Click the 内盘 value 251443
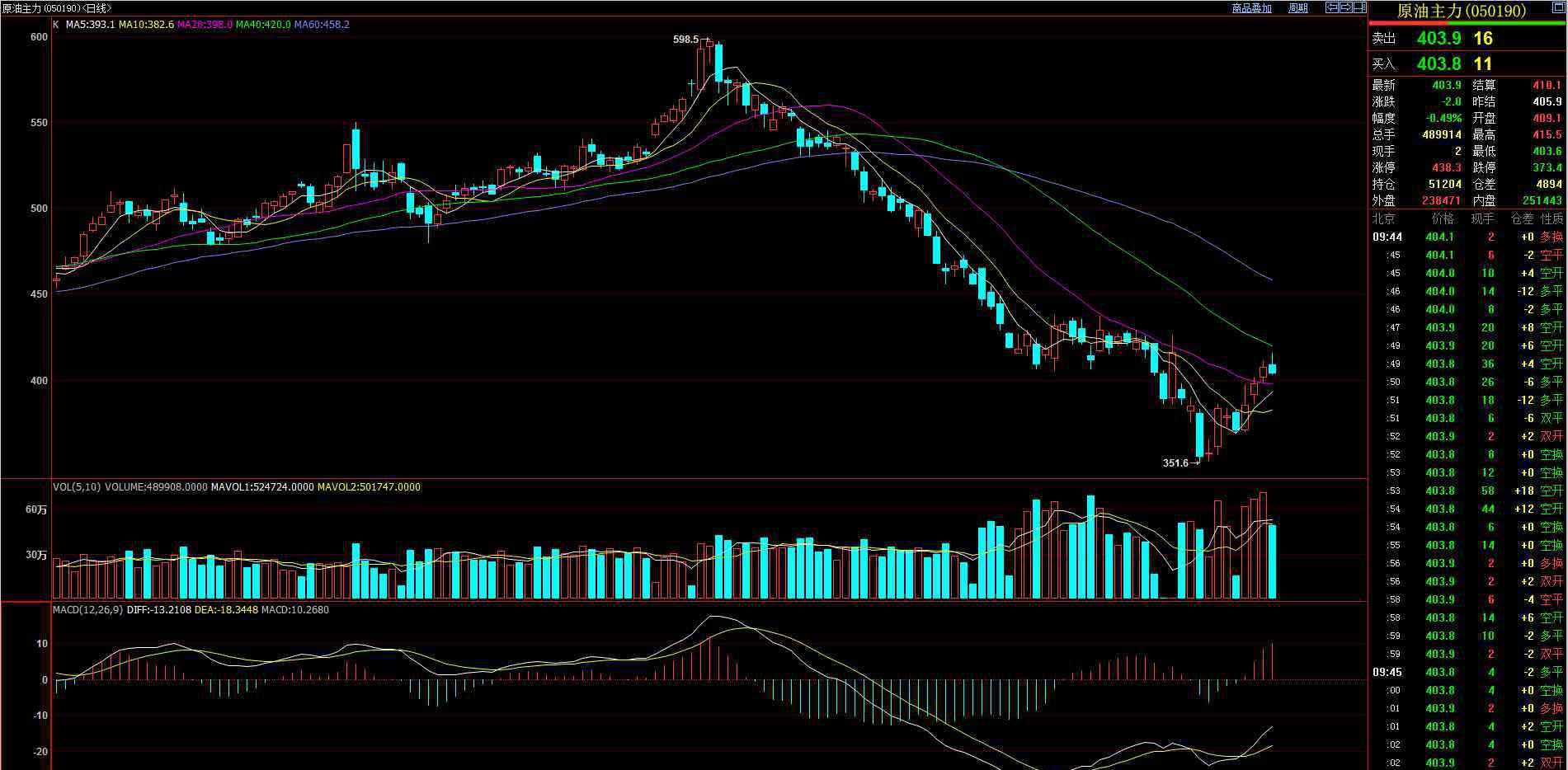The width and height of the screenshot is (1568, 770). pos(1542,201)
